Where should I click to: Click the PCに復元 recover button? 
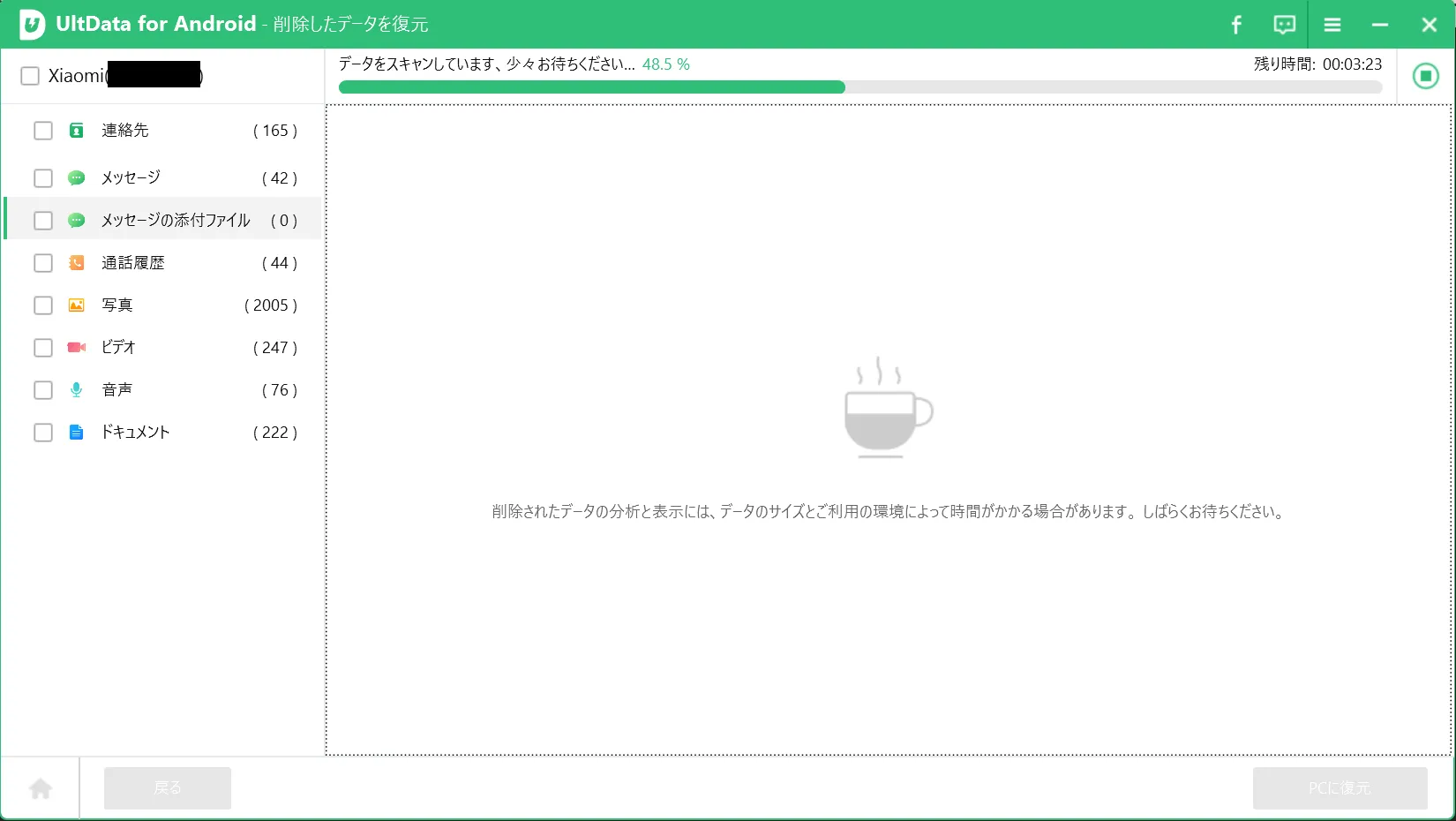point(1340,787)
